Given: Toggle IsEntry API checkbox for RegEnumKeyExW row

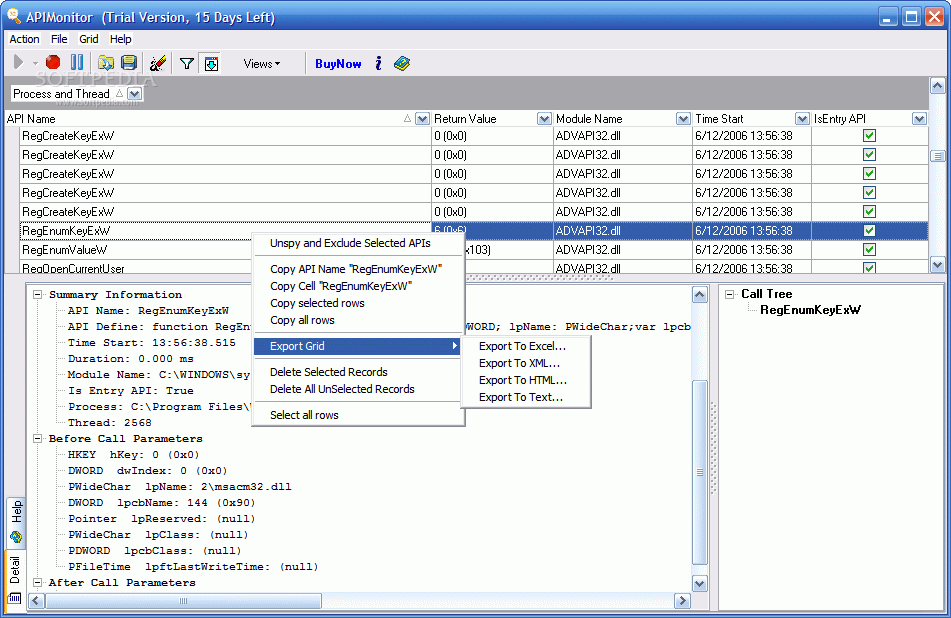Looking at the screenshot, I should pos(869,230).
